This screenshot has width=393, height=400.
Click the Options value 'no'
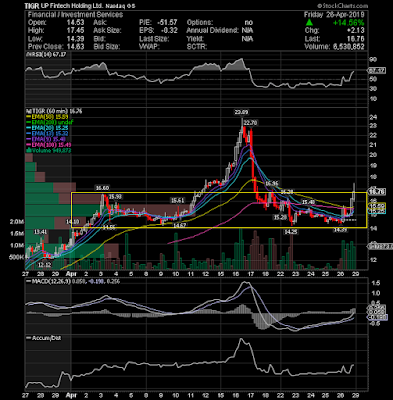[x=249, y=23]
